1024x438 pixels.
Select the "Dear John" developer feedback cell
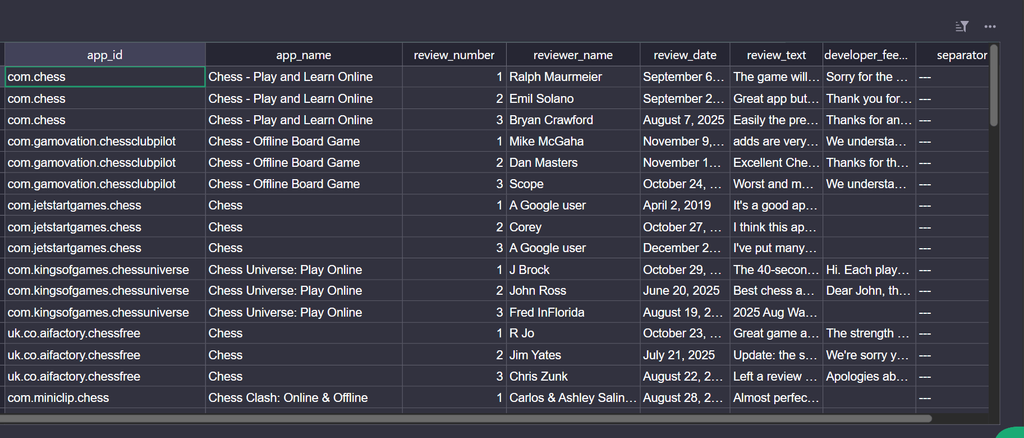tap(867, 291)
